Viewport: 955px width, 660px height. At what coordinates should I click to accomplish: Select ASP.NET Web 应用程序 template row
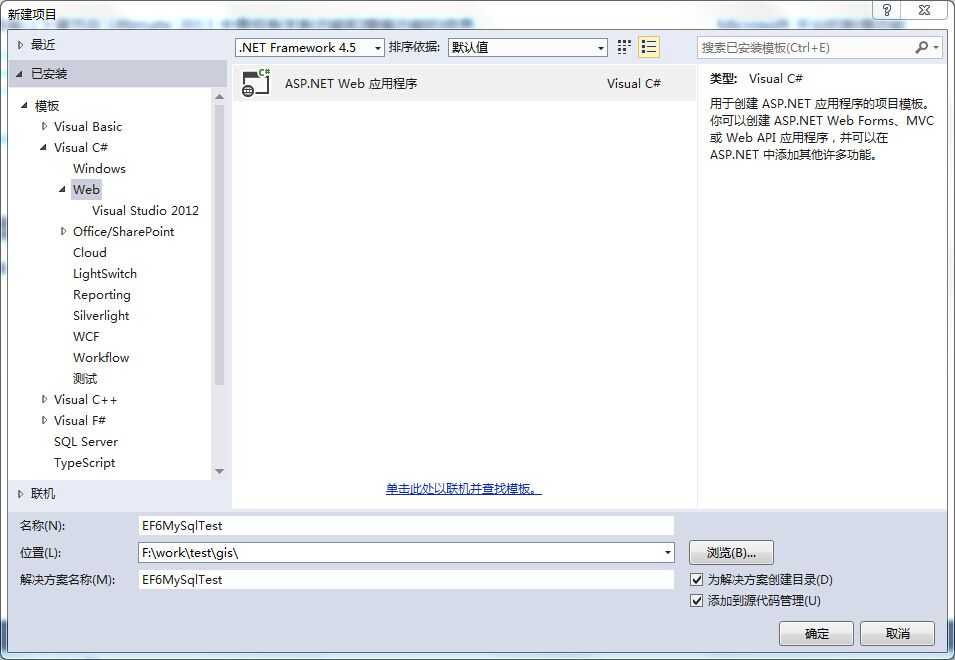click(463, 83)
